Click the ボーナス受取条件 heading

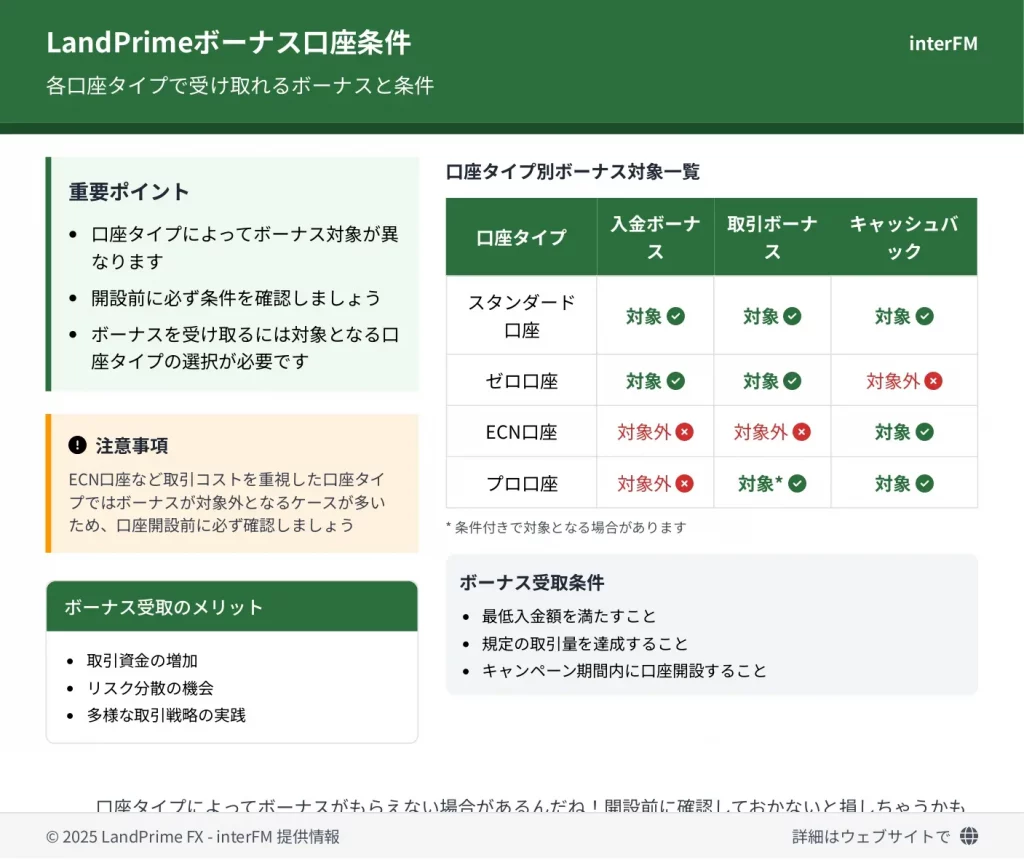click(532, 582)
